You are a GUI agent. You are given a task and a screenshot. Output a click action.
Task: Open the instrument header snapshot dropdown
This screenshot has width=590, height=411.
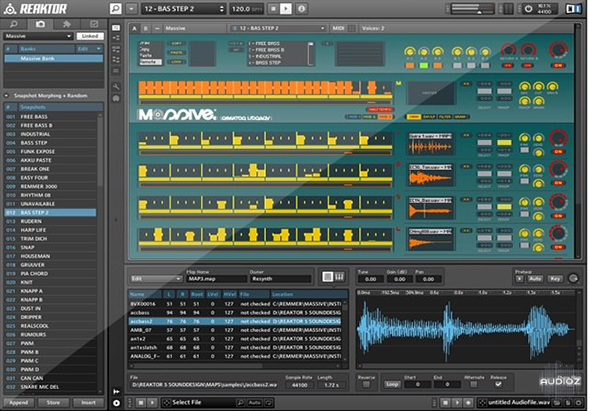click(x=278, y=28)
